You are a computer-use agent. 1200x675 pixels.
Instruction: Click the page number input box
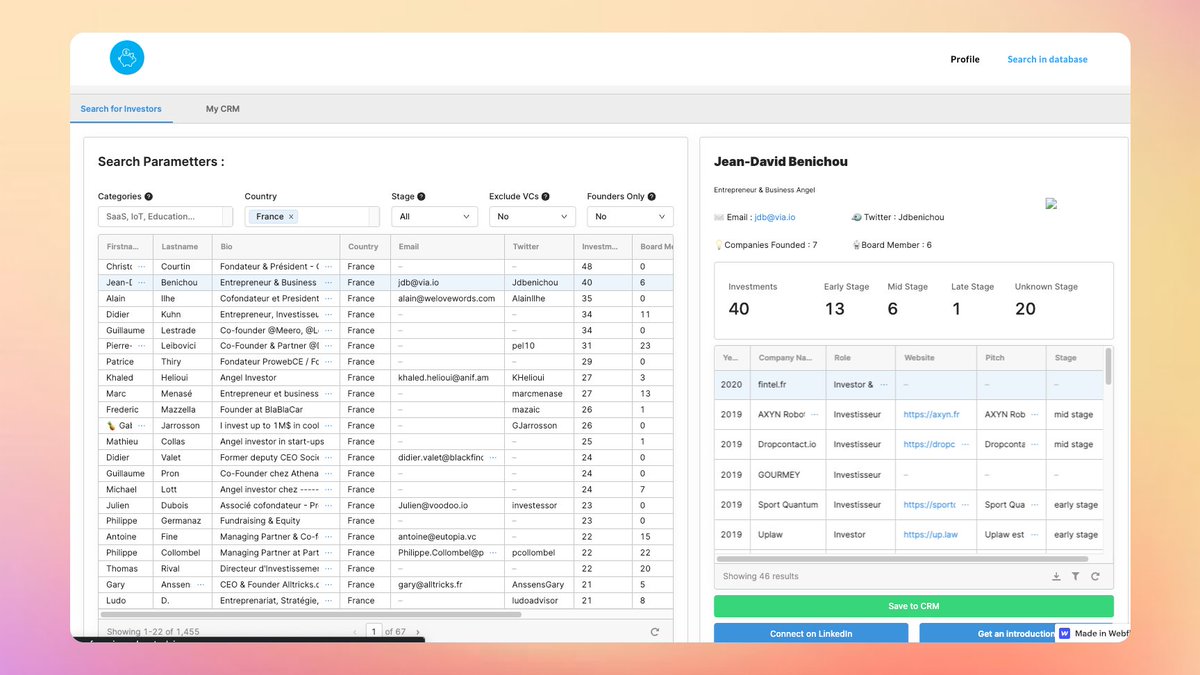(374, 632)
